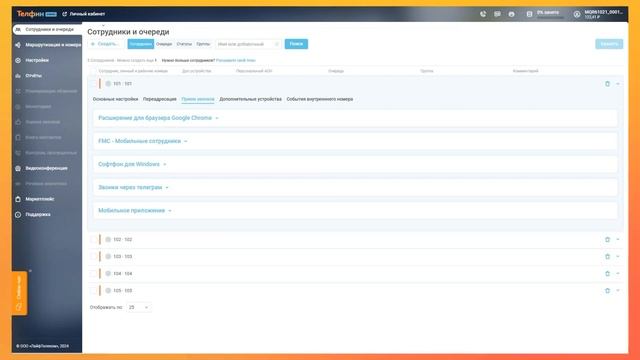Tick the checkbox for employee 103

pos(93,257)
